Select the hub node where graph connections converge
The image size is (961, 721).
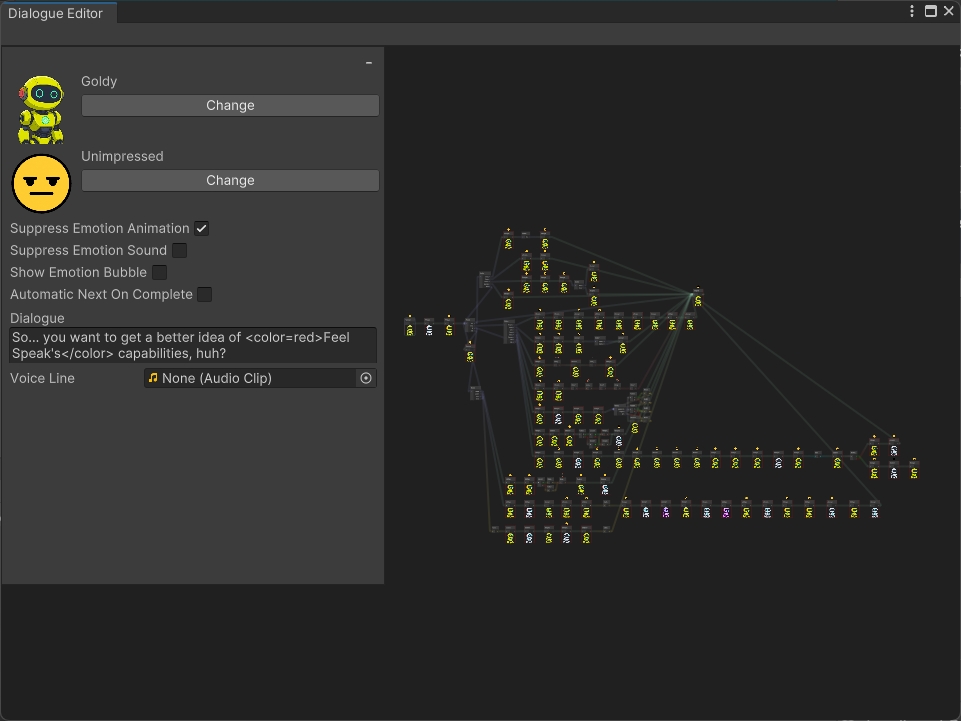coord(697,299)
